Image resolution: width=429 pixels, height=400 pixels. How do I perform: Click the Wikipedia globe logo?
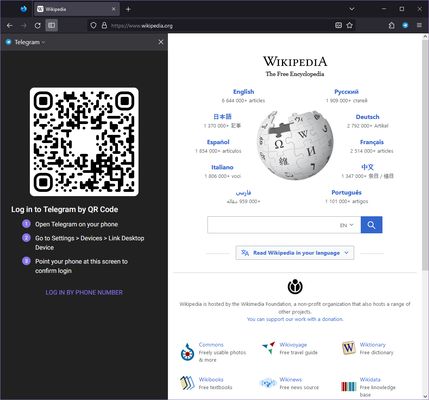pyautogui.click(x=295, y=145)
